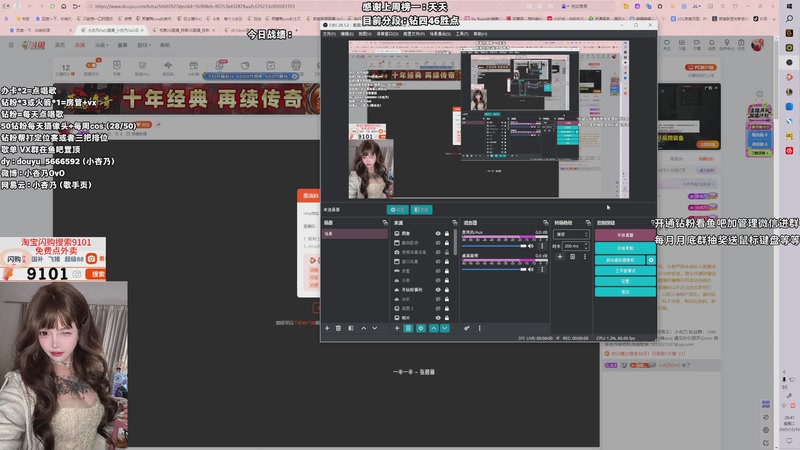Mute the 桌面音频 channel
The image size is (800, 450).
(x=531, y=269)
